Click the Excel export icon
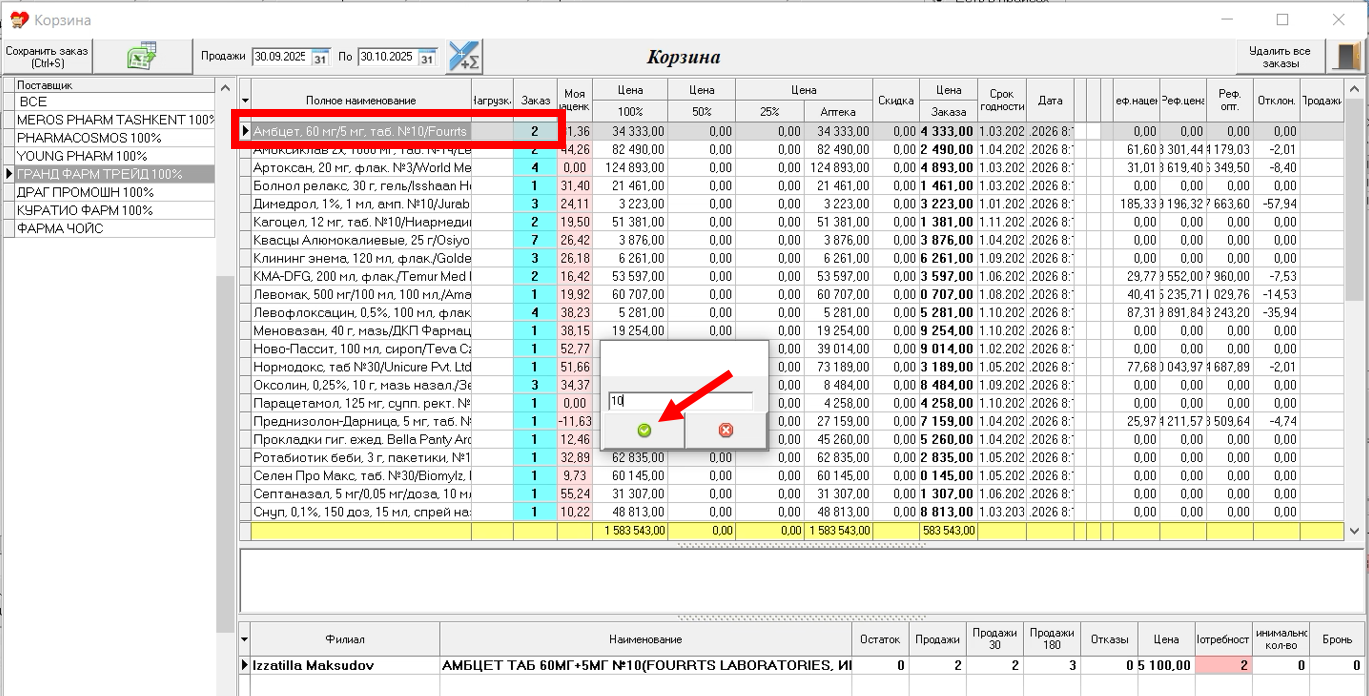The height and width of the screenshot is (696, 1369). [x=141, y=57]
